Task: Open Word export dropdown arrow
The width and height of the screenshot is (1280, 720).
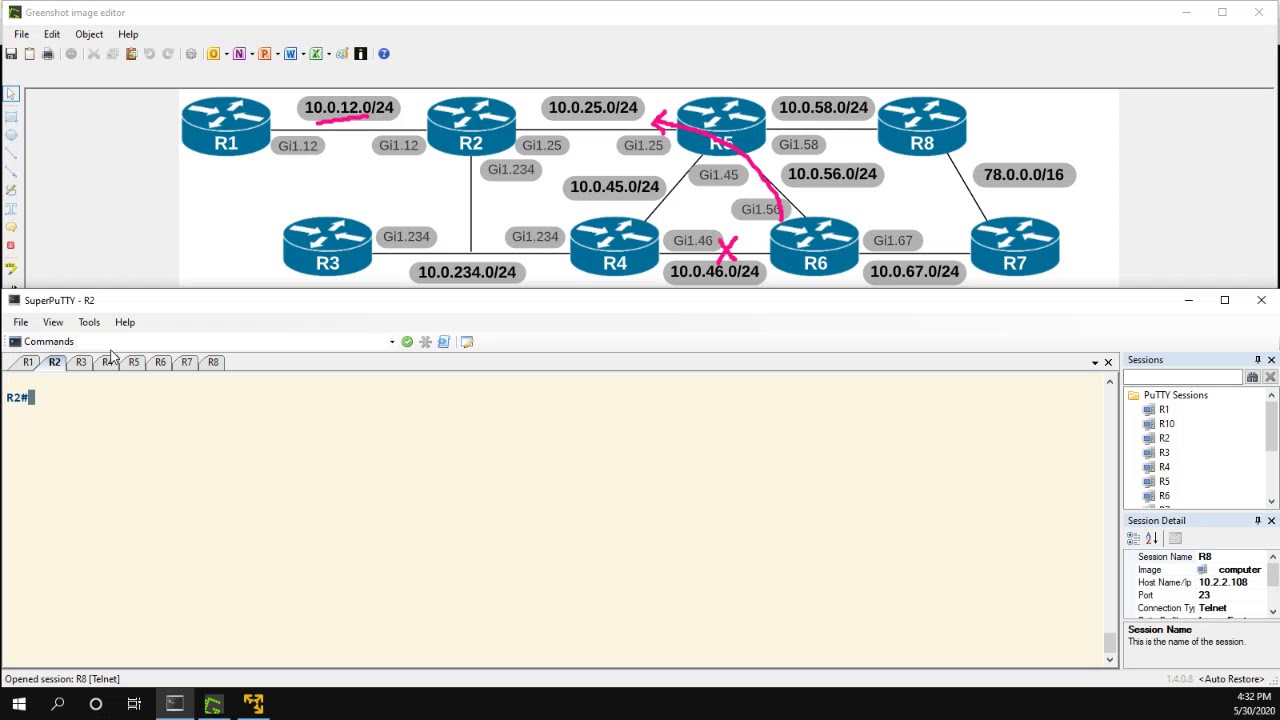Action: 303,54
